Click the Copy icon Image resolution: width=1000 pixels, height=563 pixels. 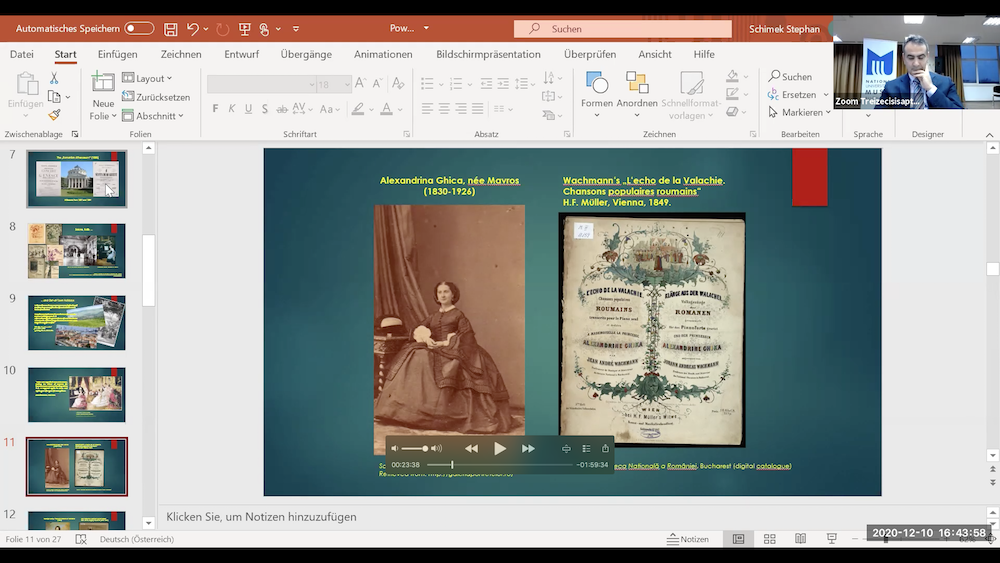(54, 97)
